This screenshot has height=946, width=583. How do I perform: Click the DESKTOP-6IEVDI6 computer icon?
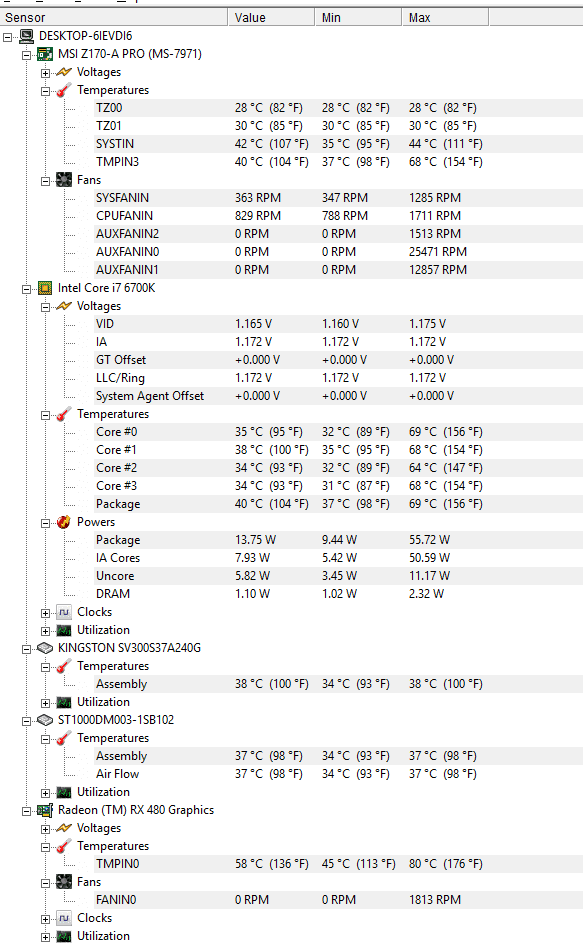[x=27, y=36]
